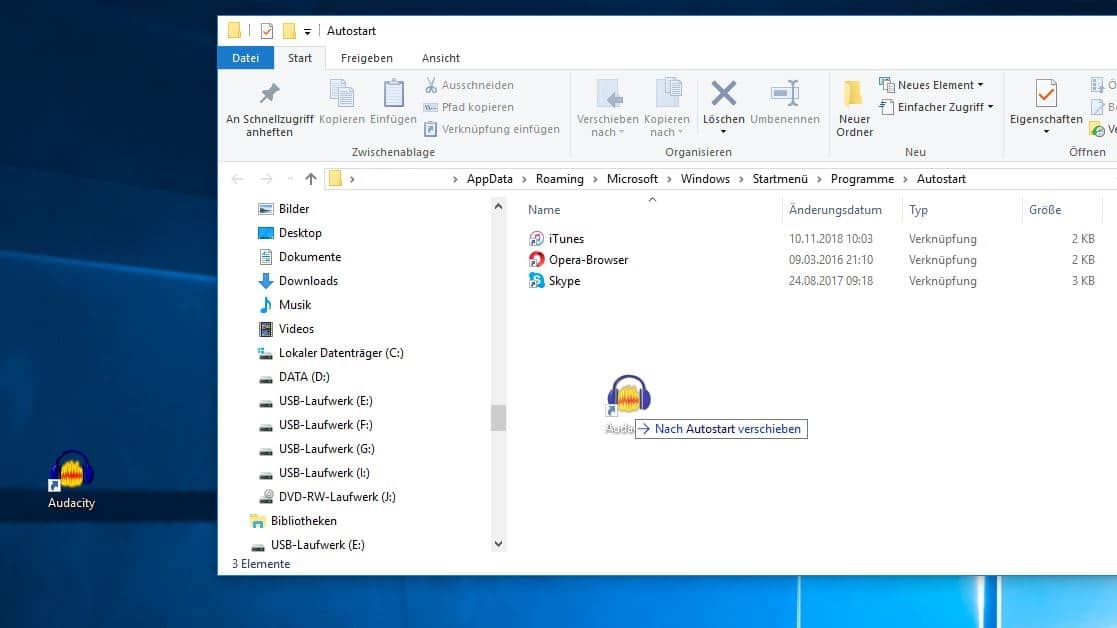Navigate to Startmenü in the address breadcrumb

pos(782,178)
